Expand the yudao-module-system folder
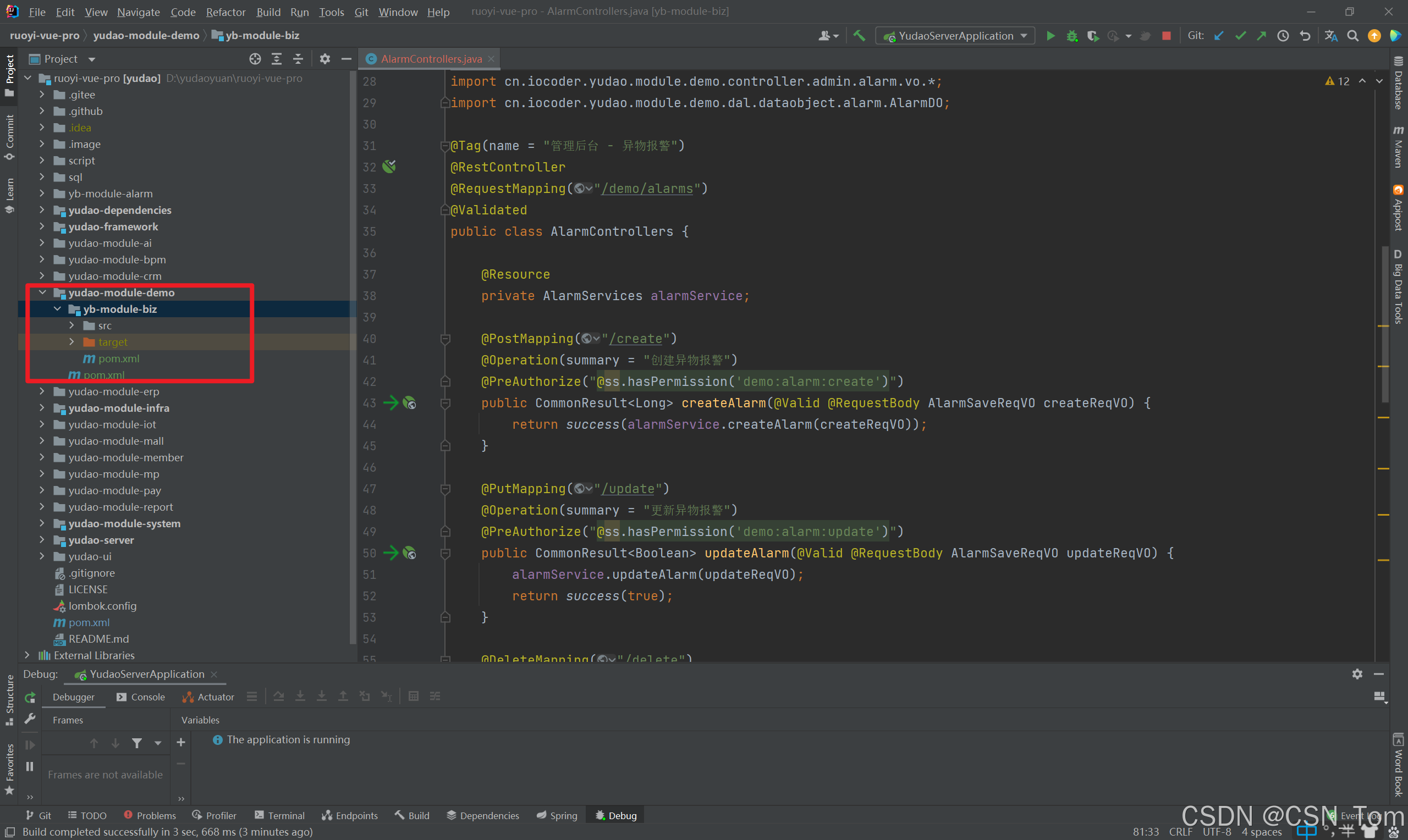Screen dimensions: 1408x840 pyautogui.click(x=42, y=523)
